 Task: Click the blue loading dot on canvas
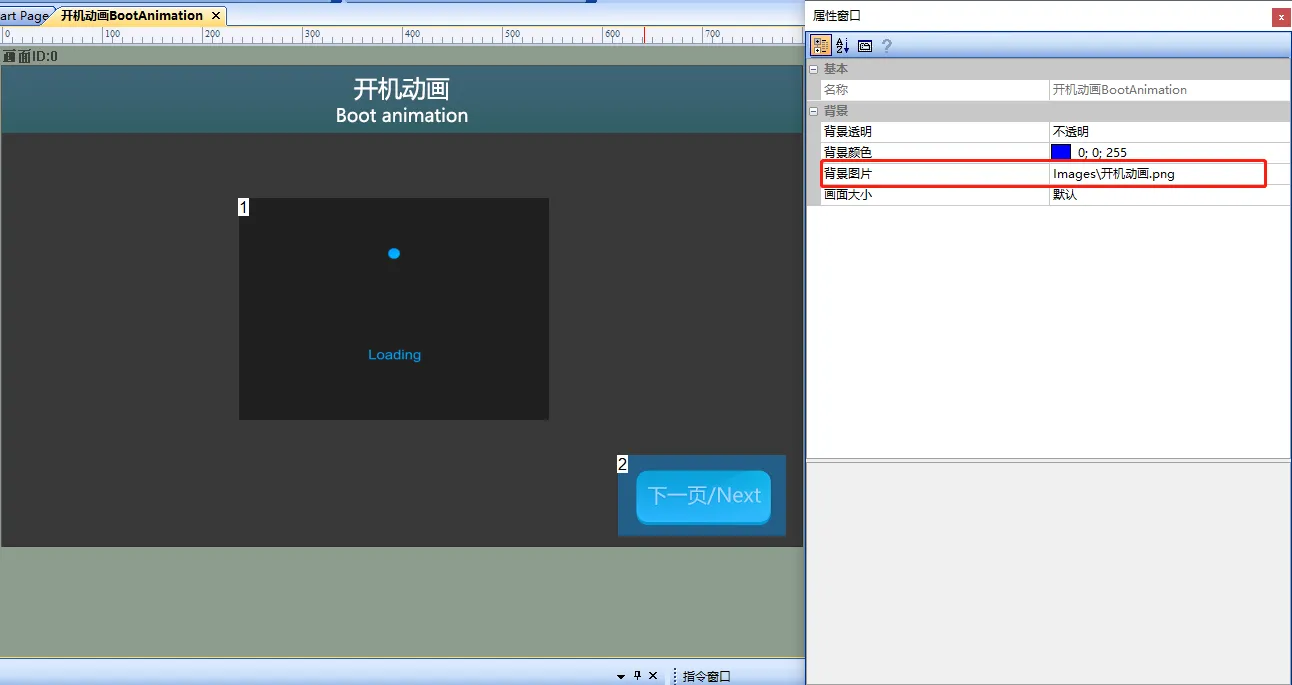coord(394,254)
